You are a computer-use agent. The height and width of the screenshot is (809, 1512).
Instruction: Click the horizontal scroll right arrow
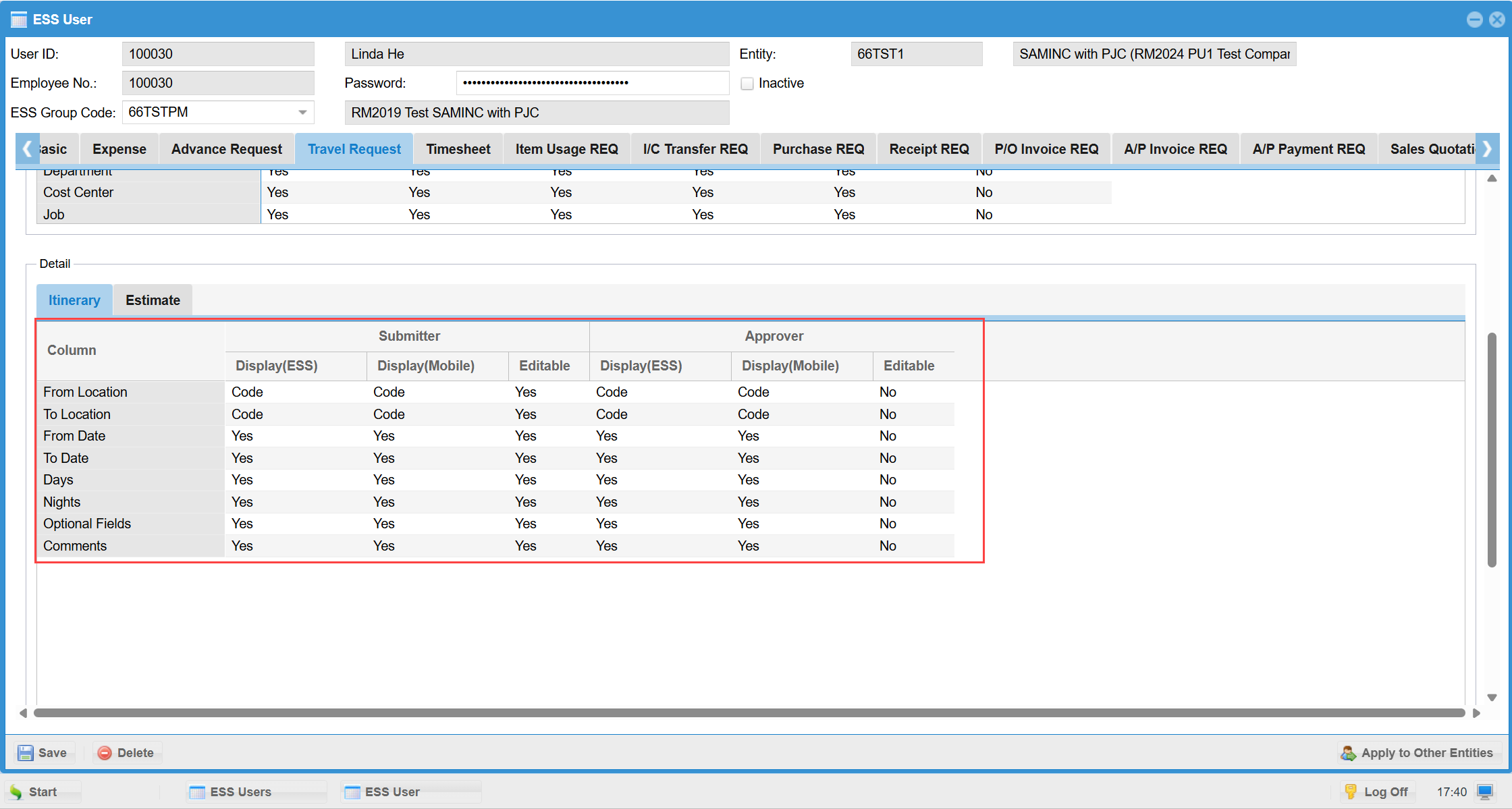(x=1476, y=713)
